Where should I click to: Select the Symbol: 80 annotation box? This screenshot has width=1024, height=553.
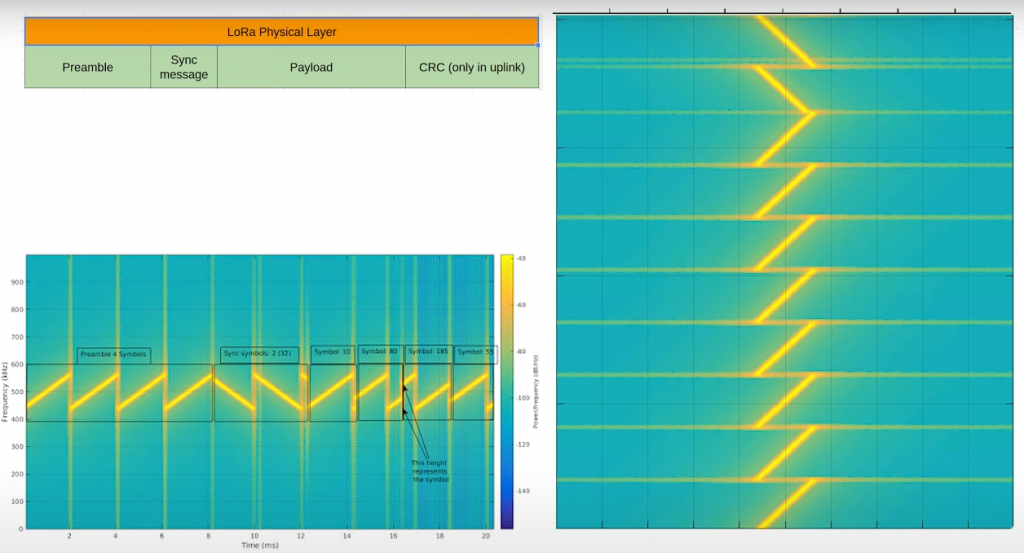[380, 352]
